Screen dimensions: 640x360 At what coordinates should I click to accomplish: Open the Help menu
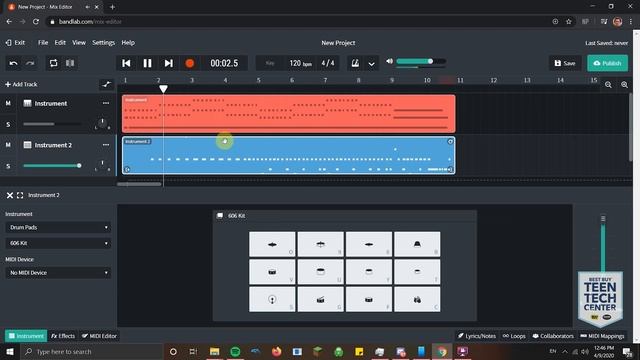click(x=128, y=42)
